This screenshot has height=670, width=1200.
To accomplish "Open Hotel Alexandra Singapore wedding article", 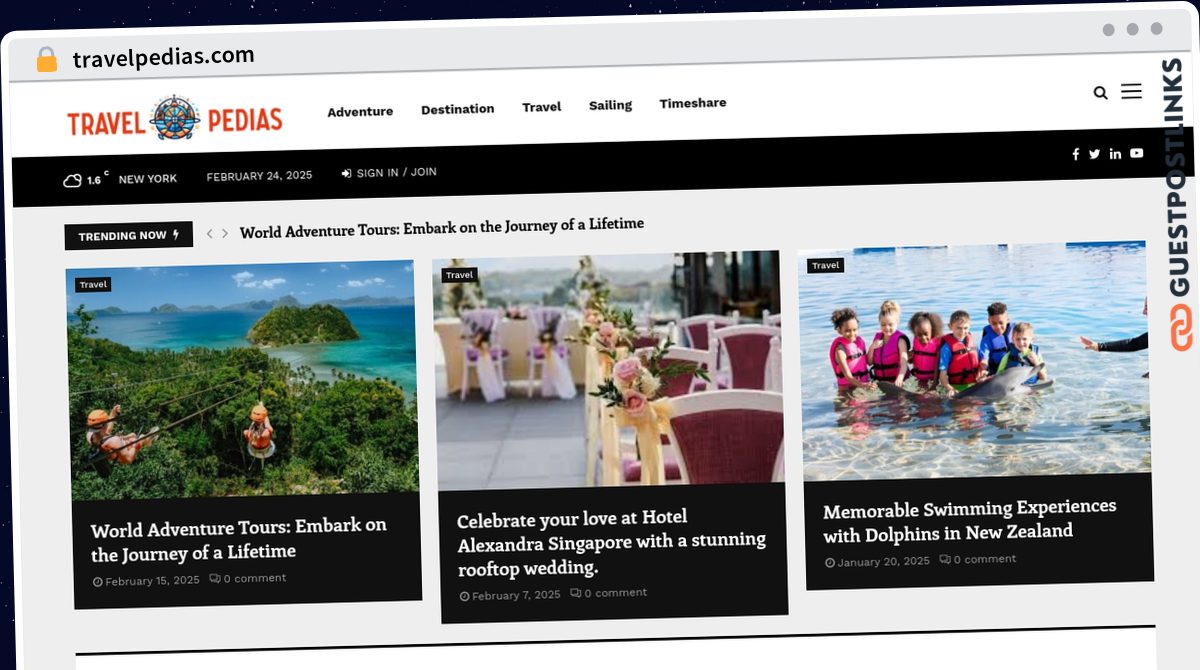I will click(611, 542).
